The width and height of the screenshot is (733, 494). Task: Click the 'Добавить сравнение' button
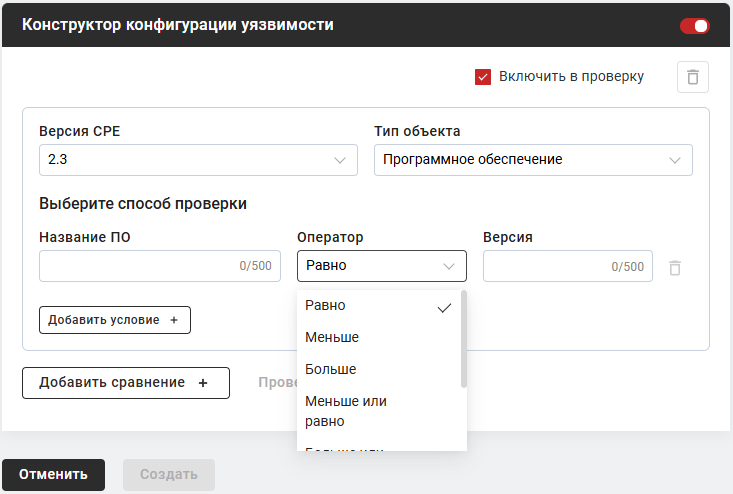(126, 383)
